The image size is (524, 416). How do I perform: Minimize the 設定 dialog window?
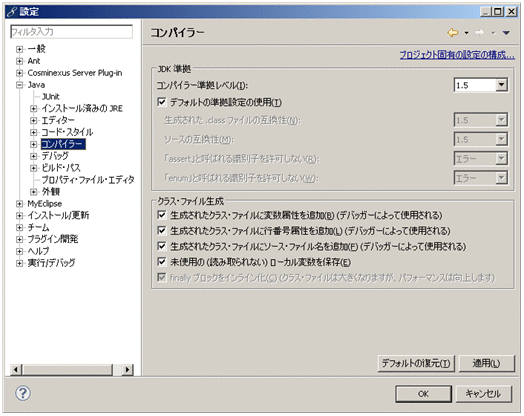[486, 12]
